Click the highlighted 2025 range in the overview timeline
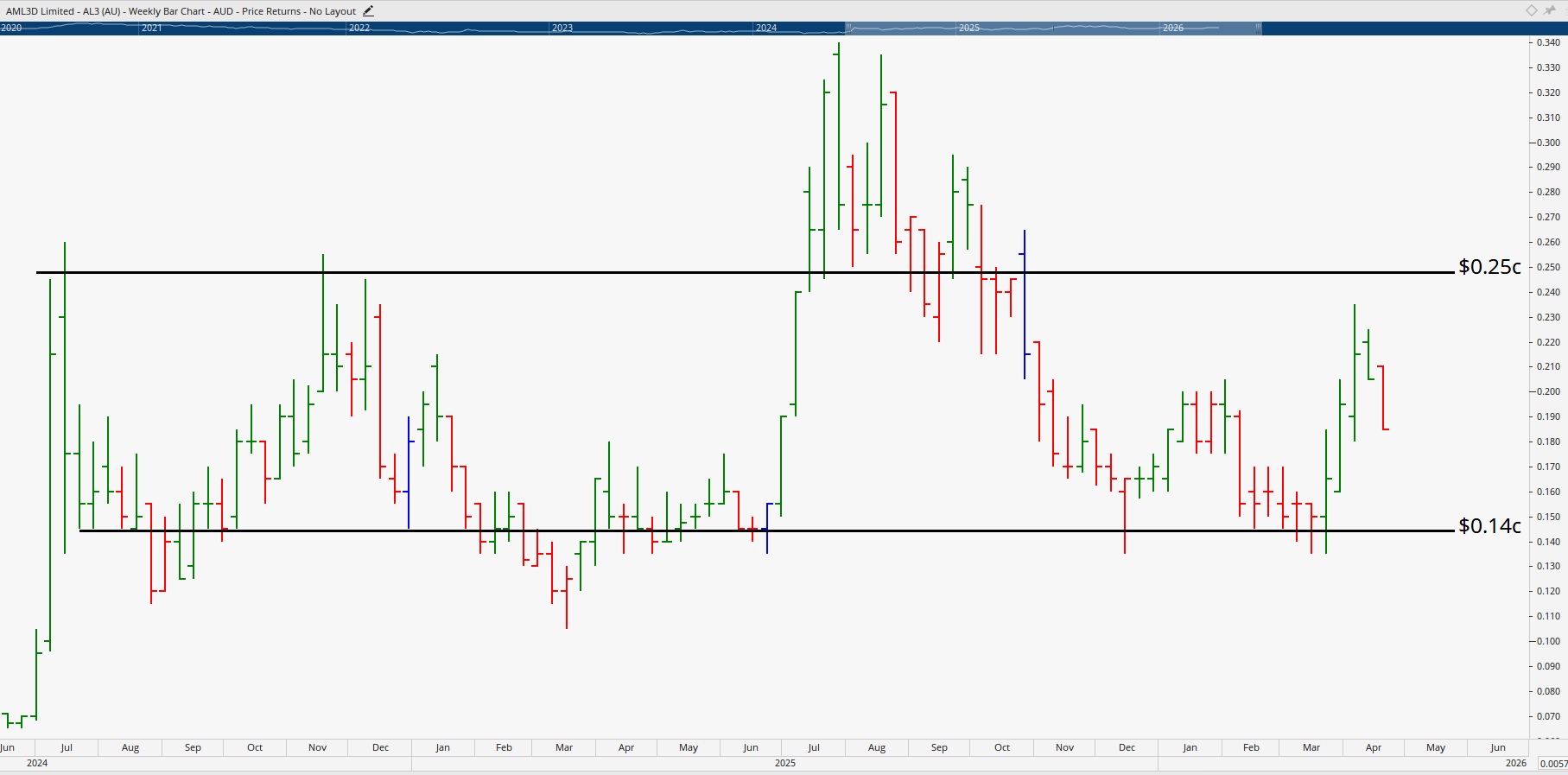1568x775 pixels. [1053, 28]
